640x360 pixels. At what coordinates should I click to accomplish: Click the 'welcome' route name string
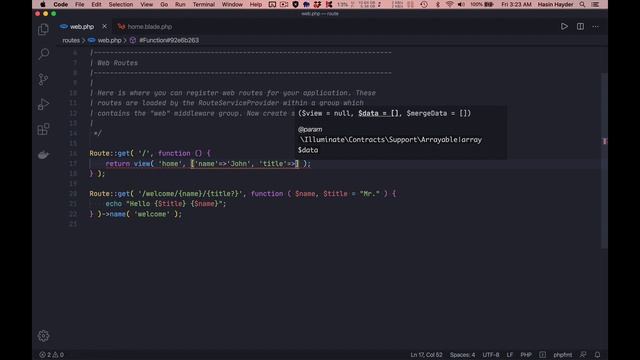pyautogui.click(x=151, y=214)
